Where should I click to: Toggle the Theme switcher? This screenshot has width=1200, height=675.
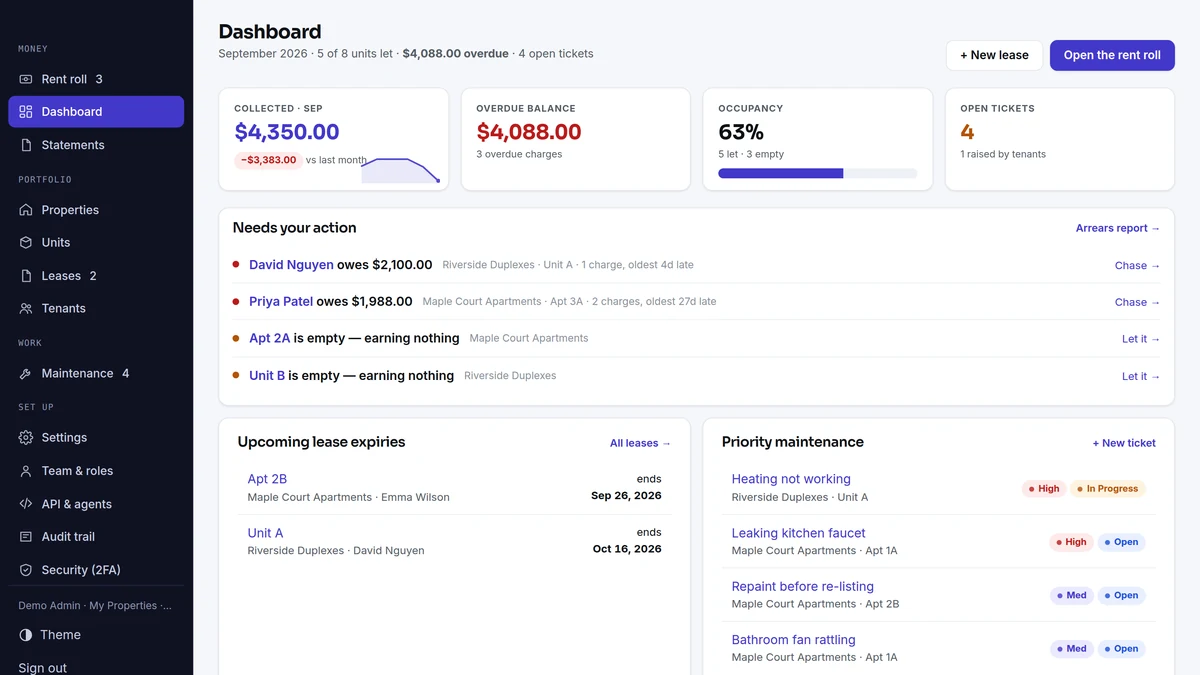[96, 635]
